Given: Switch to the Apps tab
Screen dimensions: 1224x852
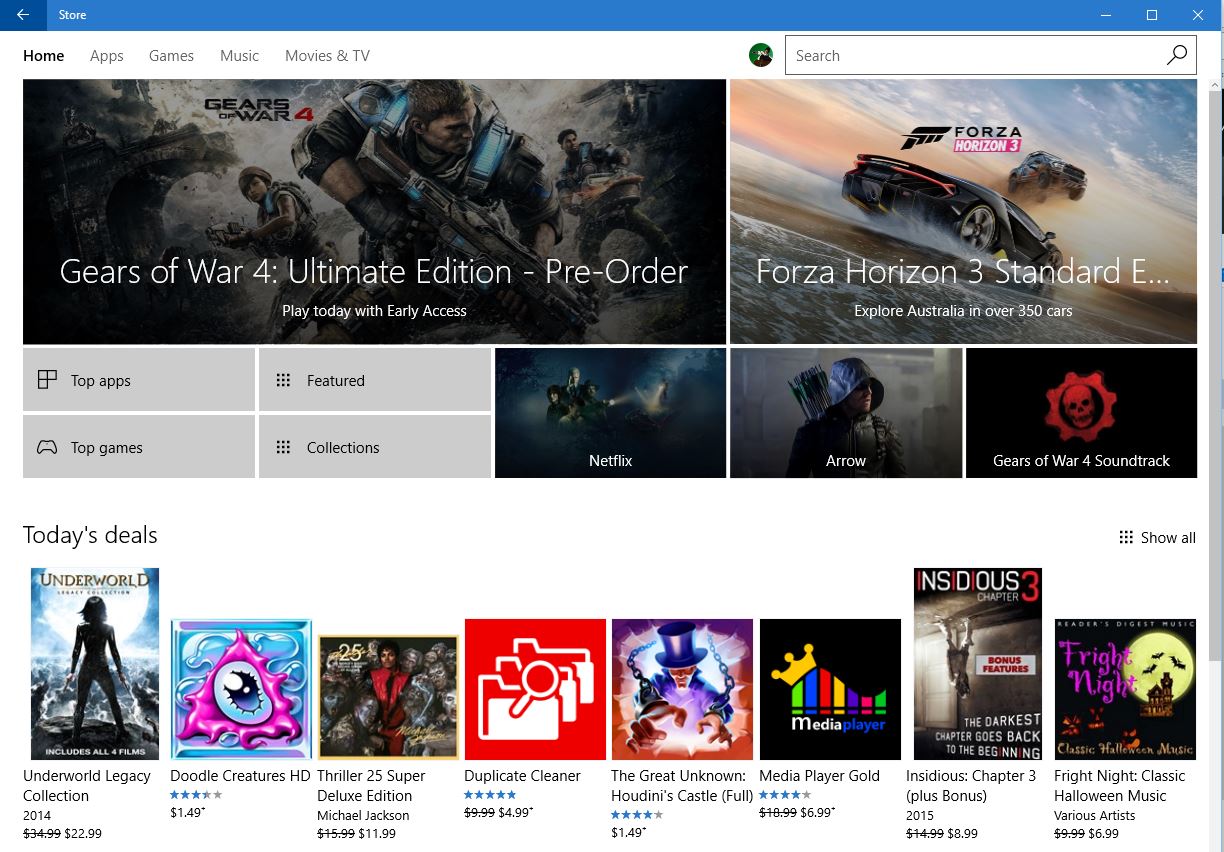Looking at the screenshot, I should pyautogui.click(x=107, y=56).
